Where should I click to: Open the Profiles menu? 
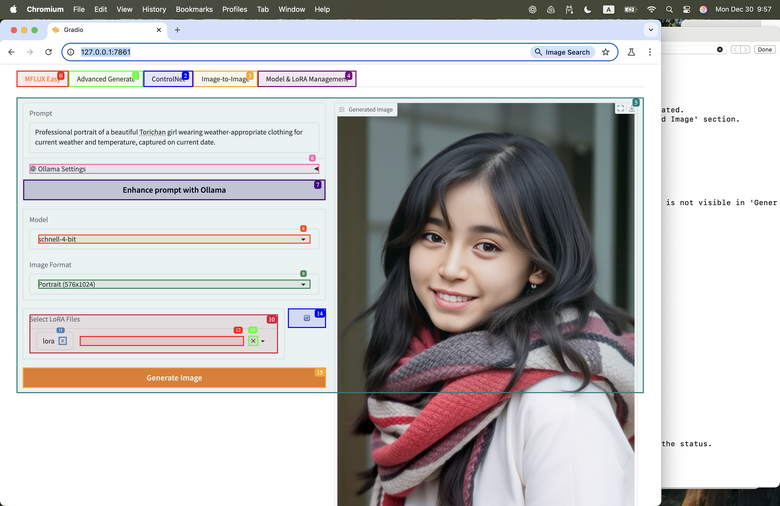click(234, 9)
